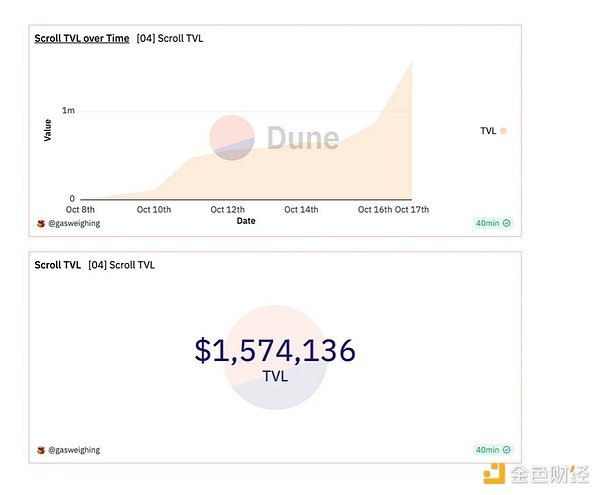Screen dimensions: 600x495
Task: Click the 40min refresh badge in top panel
Action: pyautogui.click(x=488, y=223)
